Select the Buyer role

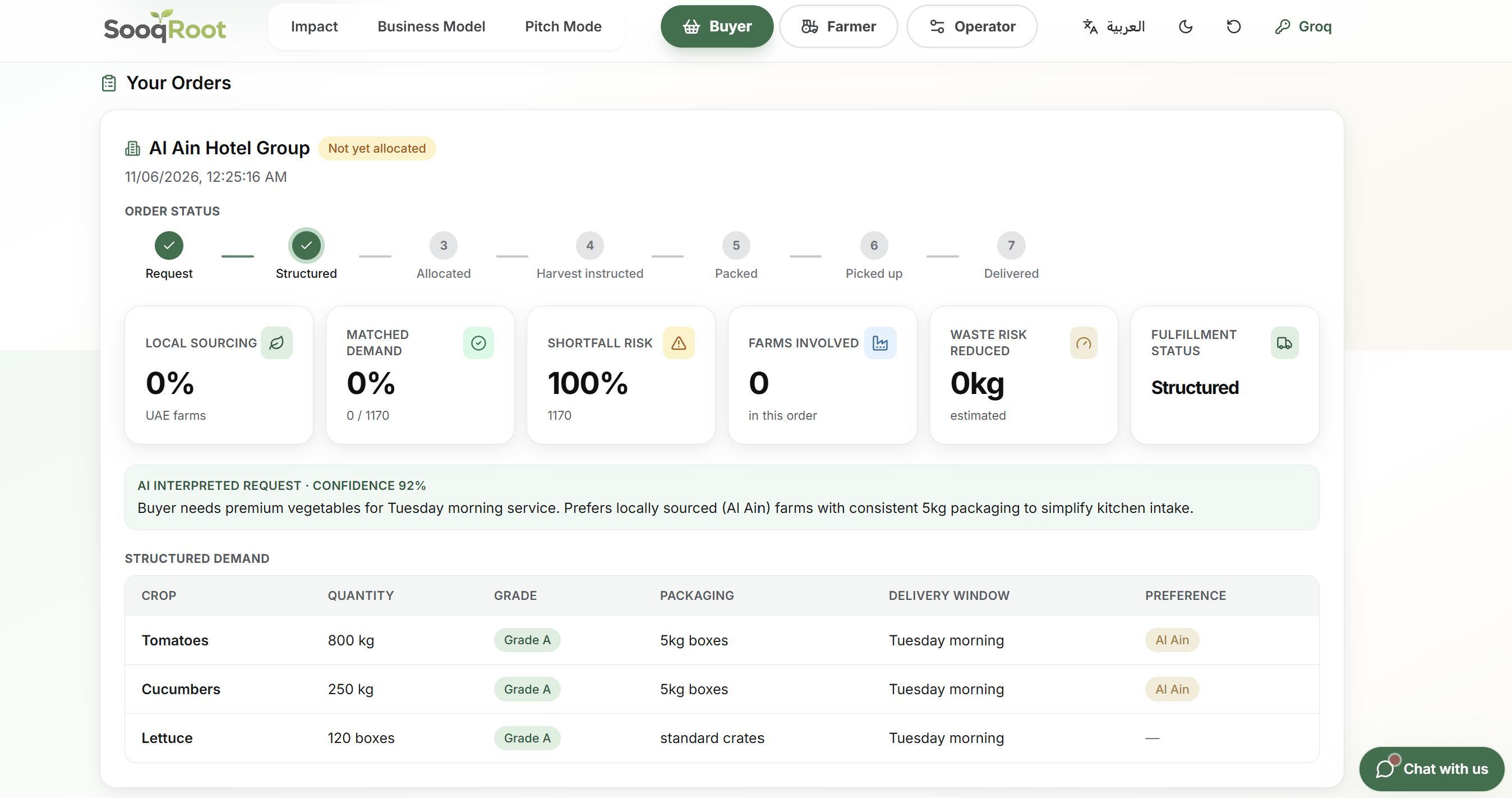(717, 26)
